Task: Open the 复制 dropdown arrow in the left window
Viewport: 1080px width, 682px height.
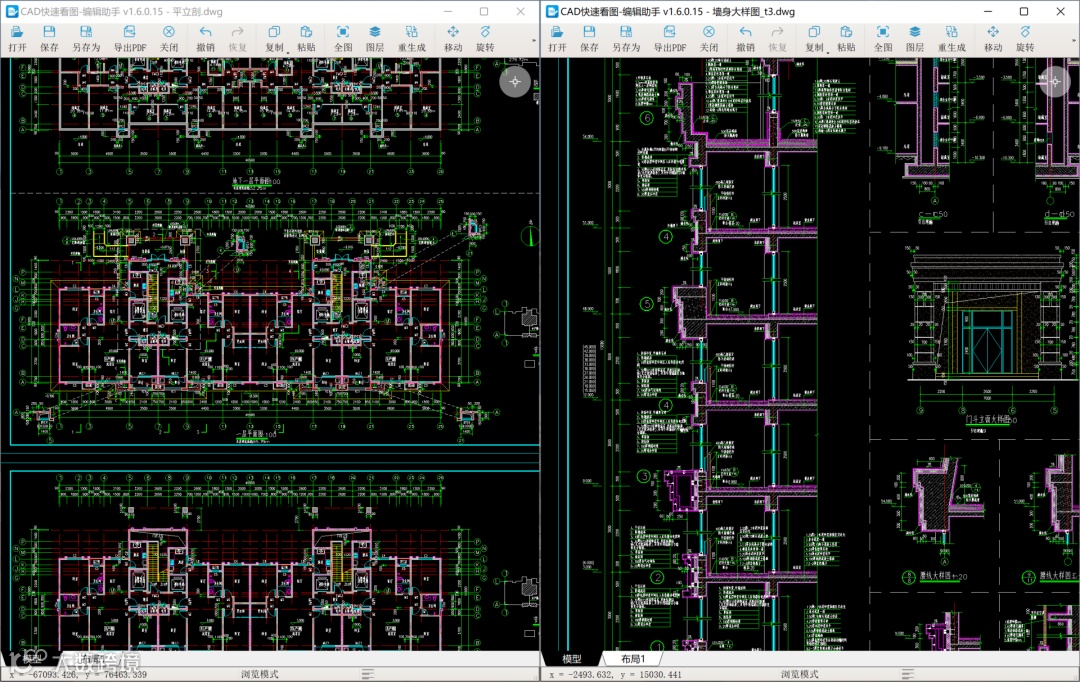Action: [288, 52]
